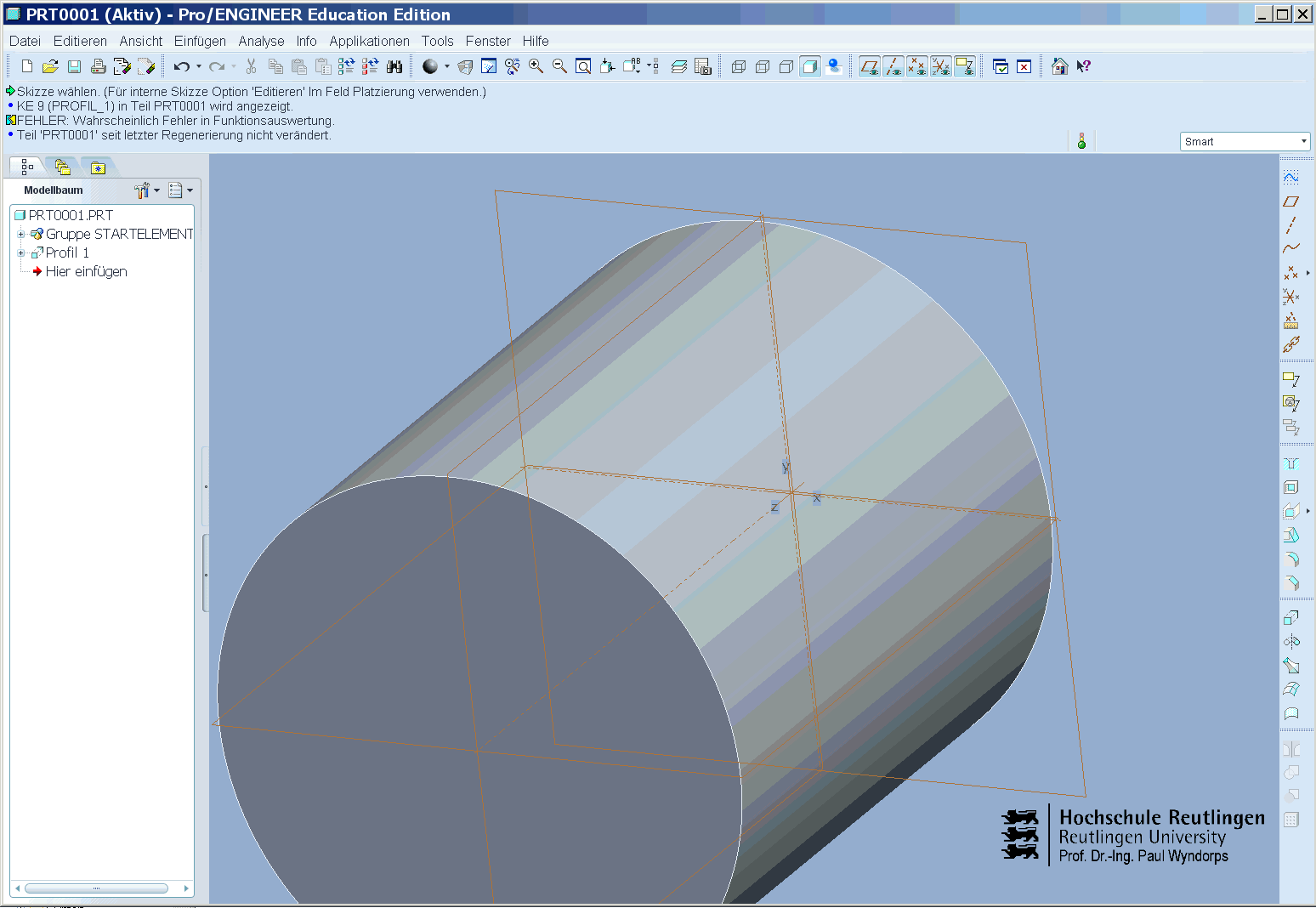1316x908 pixels.
Task: Switch to Wireframe display mode
Action: point(739,66)
